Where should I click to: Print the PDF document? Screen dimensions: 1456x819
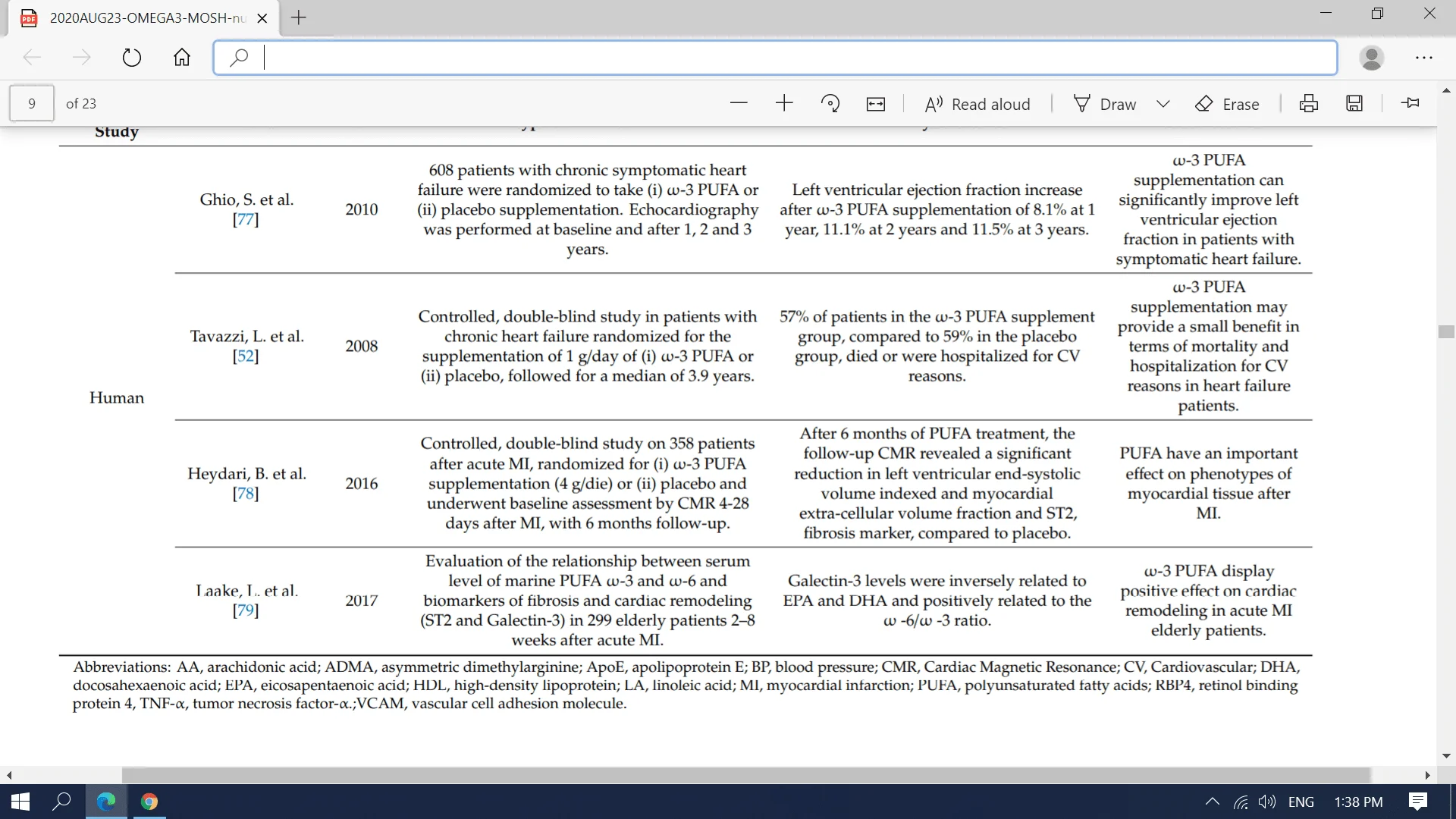pyautogui.click(x=1309, y=103)
